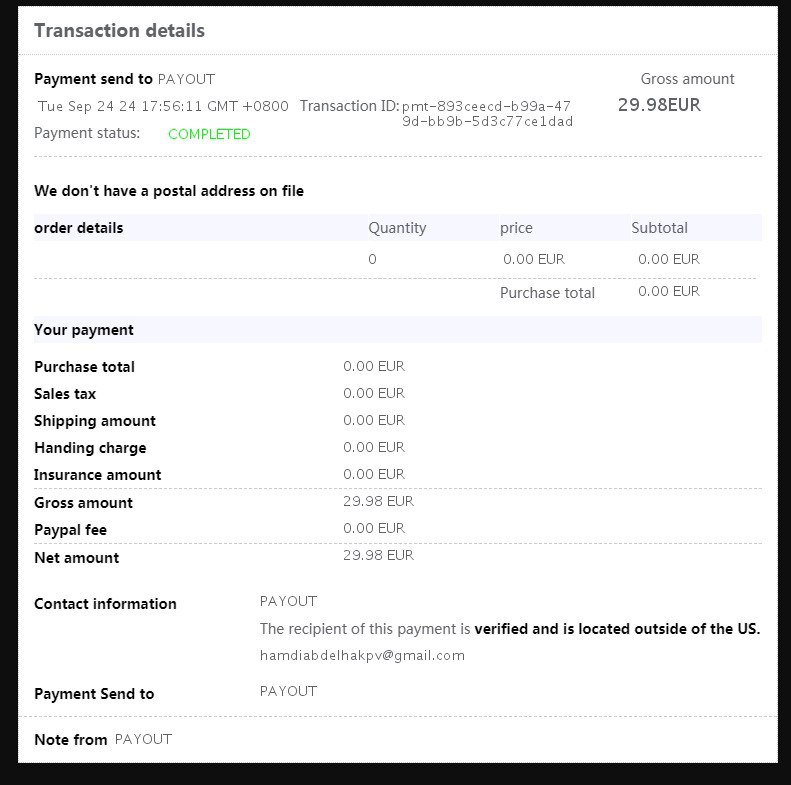Screen dimensions: 791x785
Task: Click the transaction ID text
Action: coord(487,113)
